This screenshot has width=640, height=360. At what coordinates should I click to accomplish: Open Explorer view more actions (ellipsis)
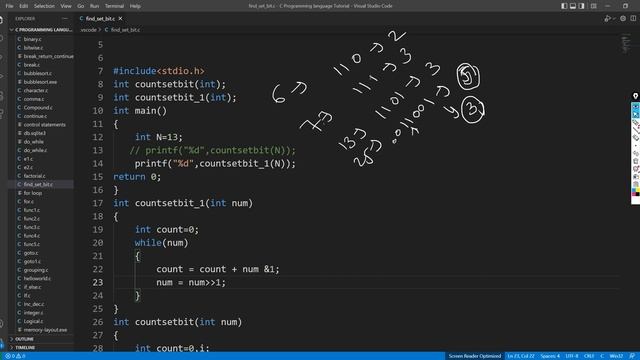point(64,19)
